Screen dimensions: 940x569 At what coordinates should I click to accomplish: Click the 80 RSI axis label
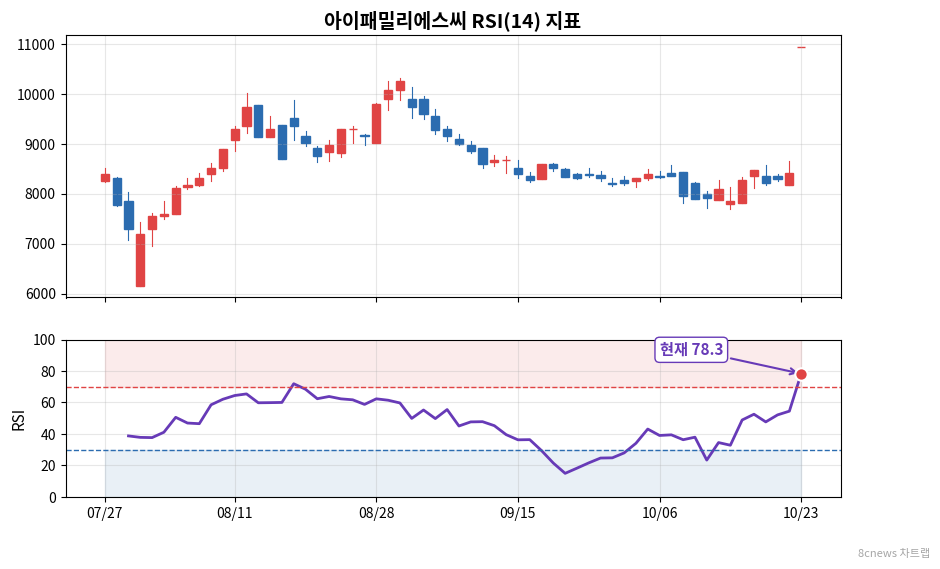48,372
